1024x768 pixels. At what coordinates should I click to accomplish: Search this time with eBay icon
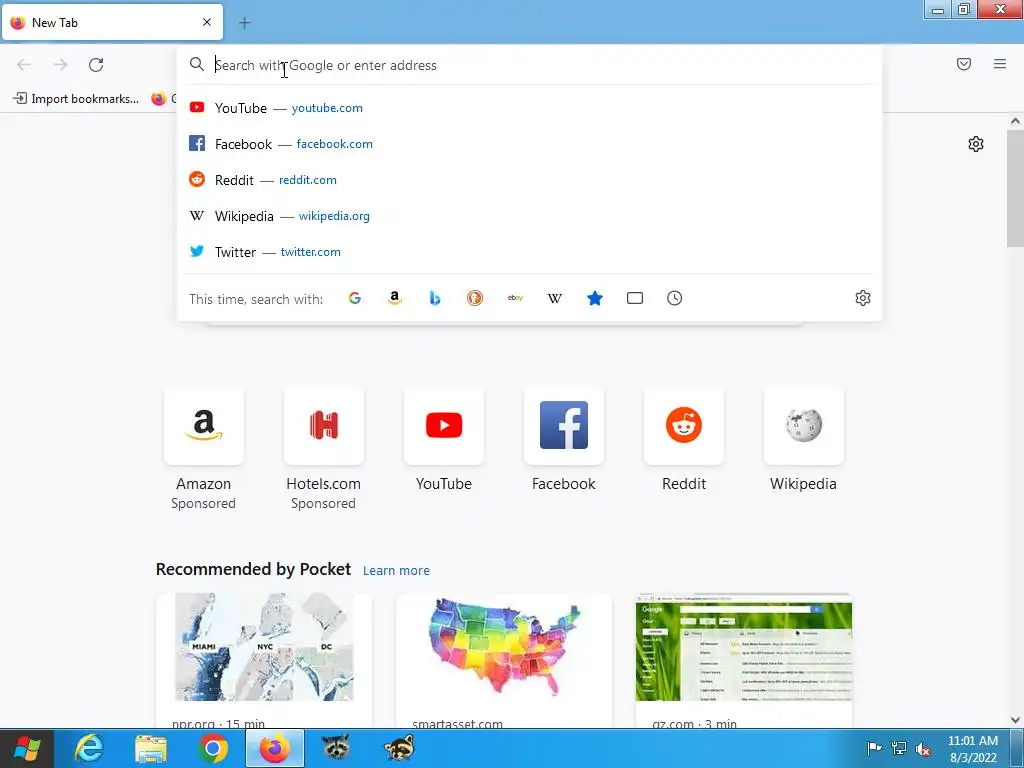click(x=515, y=298)
